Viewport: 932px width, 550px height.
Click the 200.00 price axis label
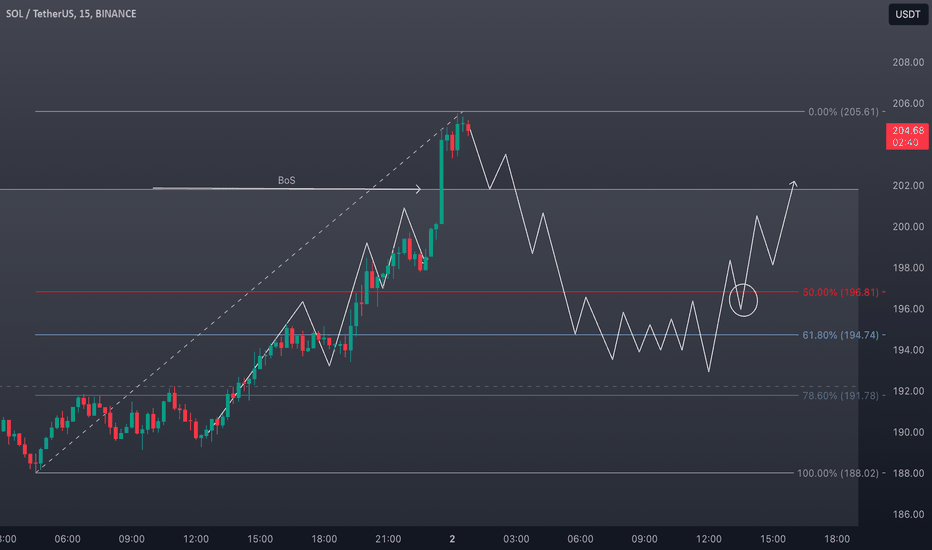[908, 227]
